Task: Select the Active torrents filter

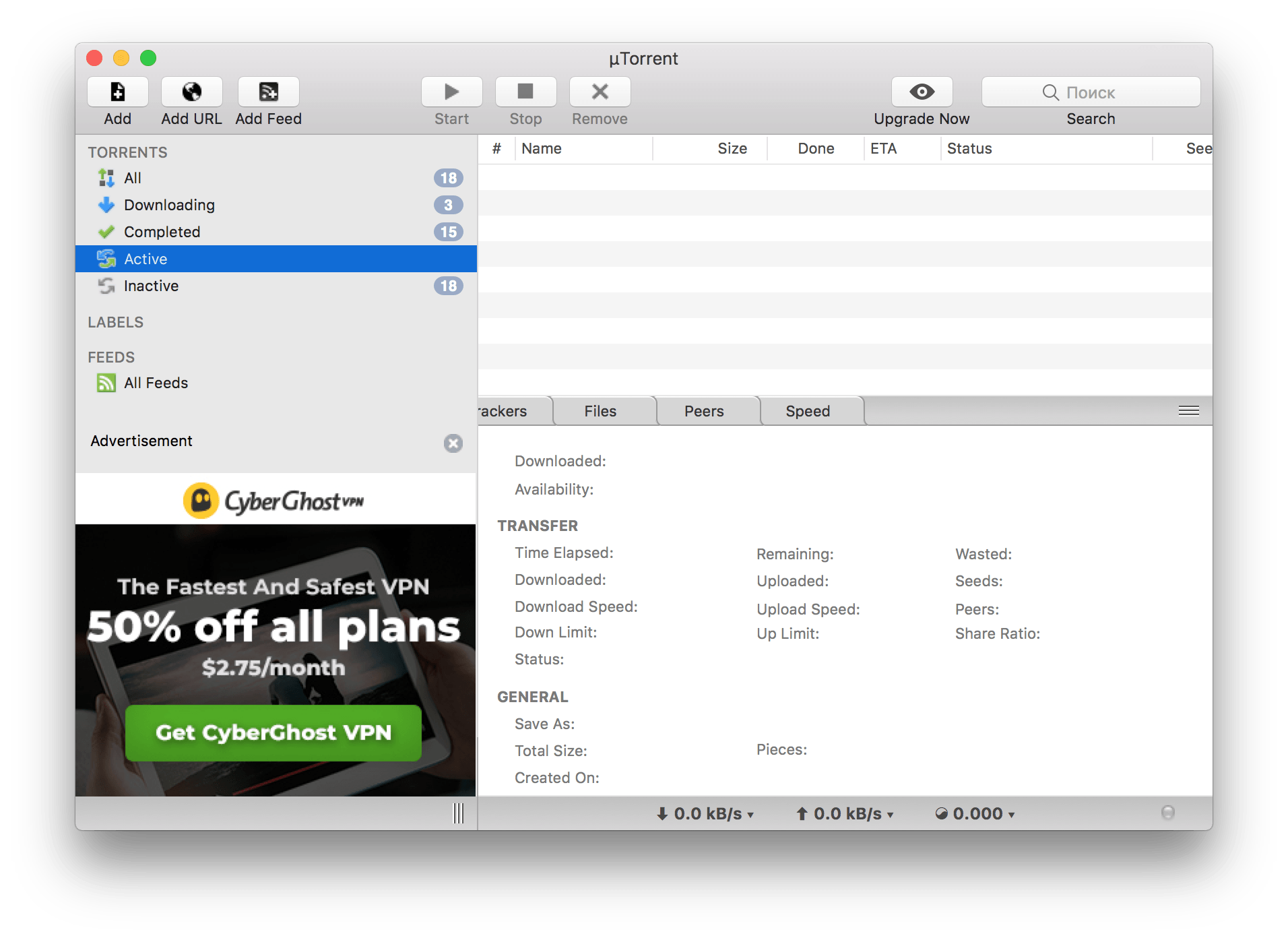Action: tap(276, 259)
